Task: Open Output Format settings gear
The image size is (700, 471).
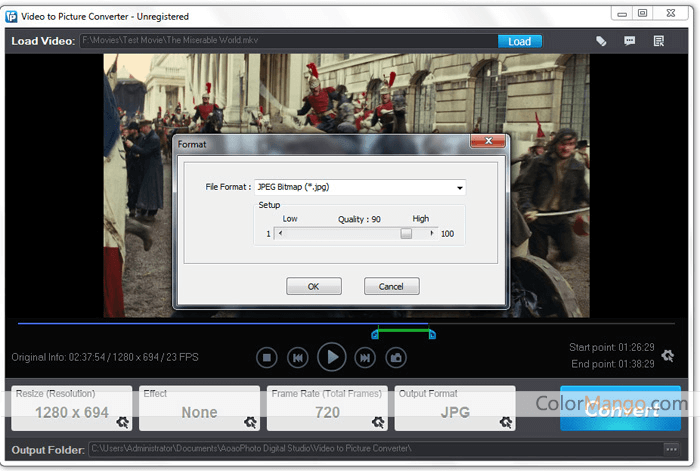Action: click(x=506, y=421)
